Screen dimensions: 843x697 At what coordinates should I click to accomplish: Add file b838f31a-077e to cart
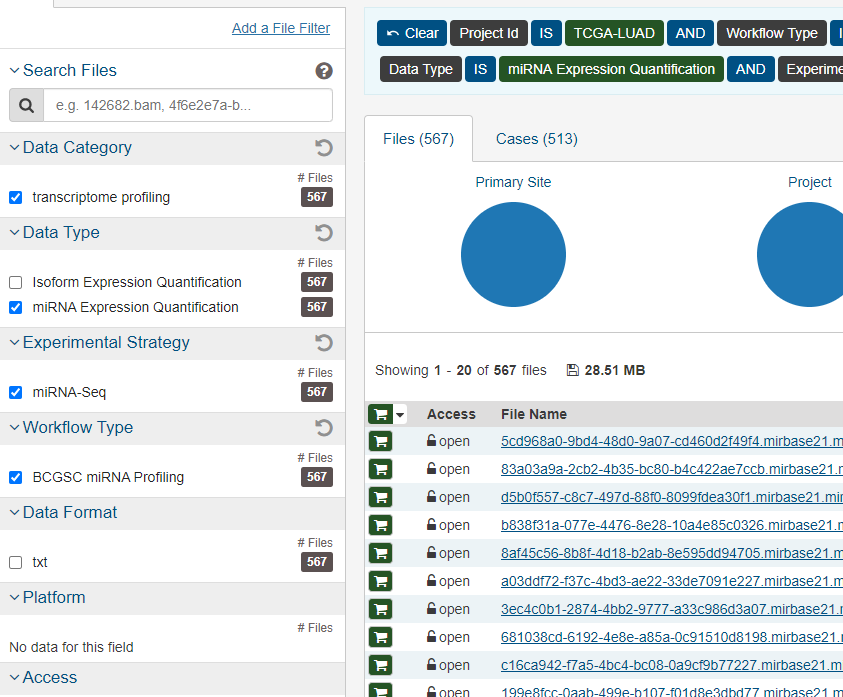point(381,525)
